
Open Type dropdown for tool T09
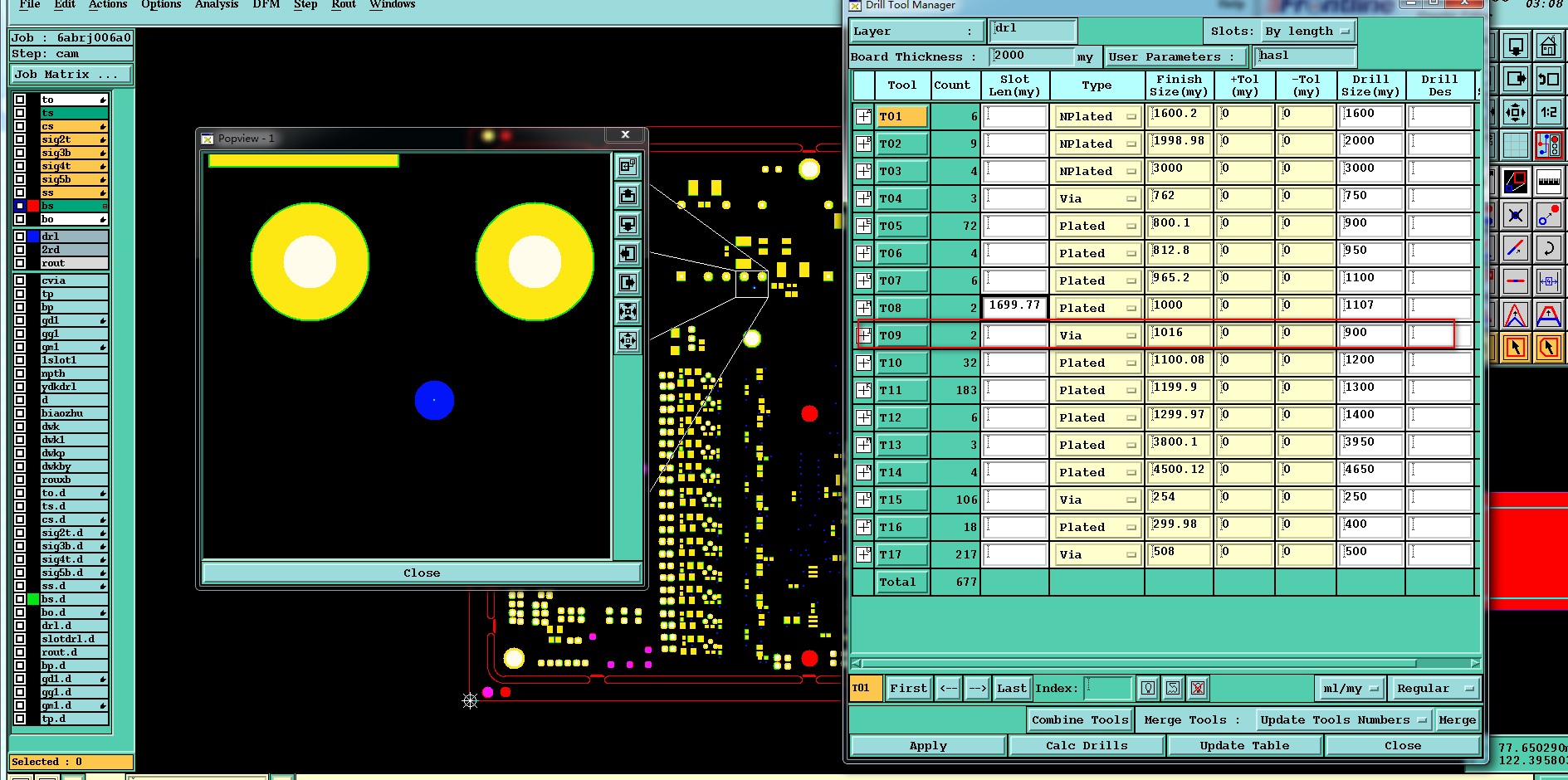click(1097, 335)
